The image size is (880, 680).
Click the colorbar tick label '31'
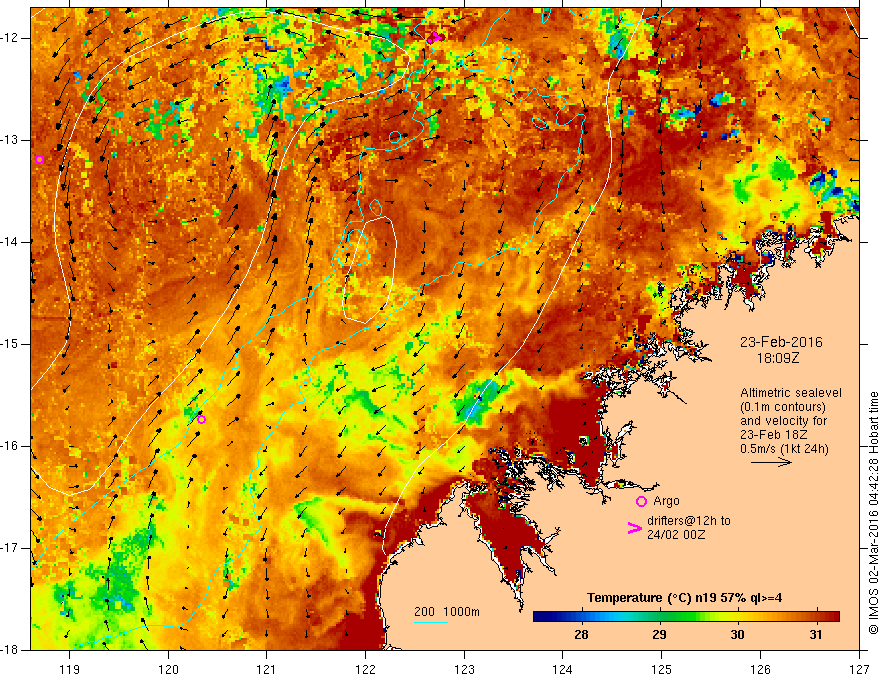816,635
